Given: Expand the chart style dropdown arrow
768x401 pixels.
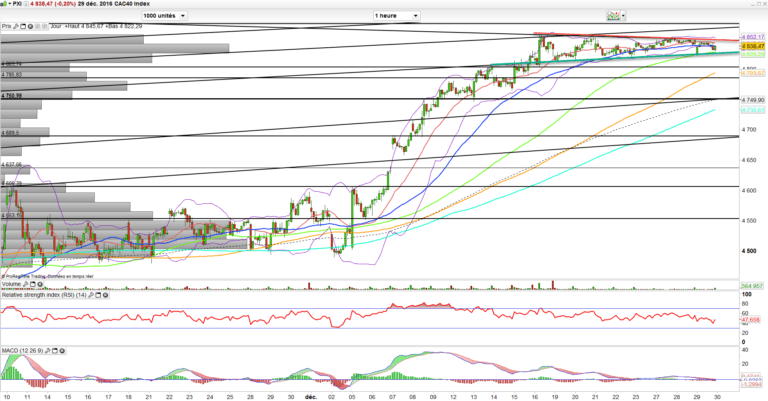Looking at the screenshot, I should (625, 17).
